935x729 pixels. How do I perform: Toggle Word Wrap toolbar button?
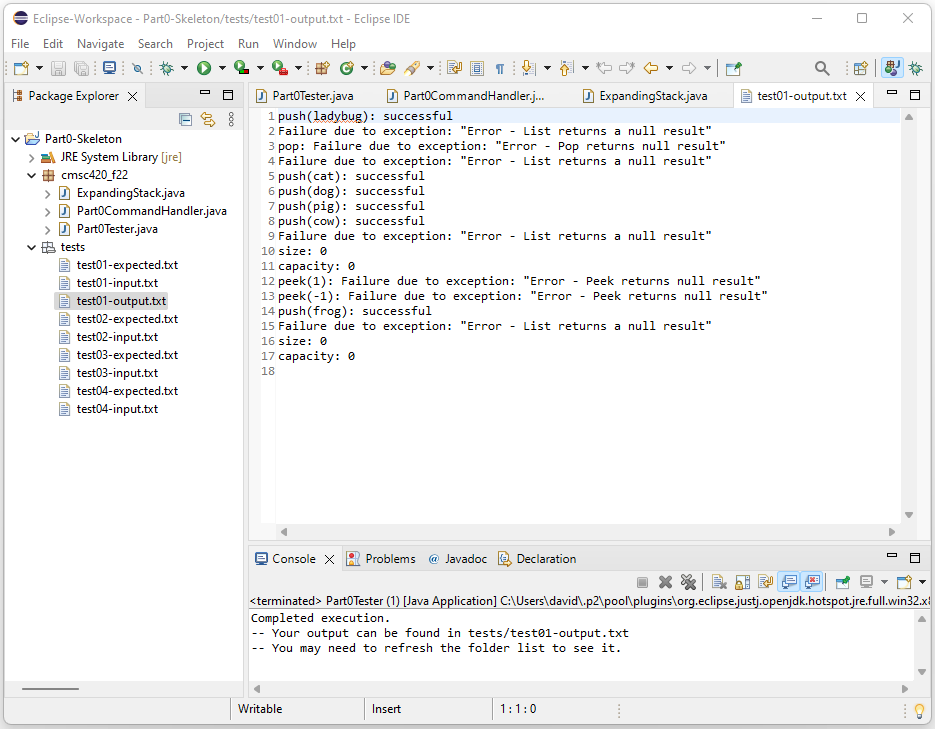(454, 69)
